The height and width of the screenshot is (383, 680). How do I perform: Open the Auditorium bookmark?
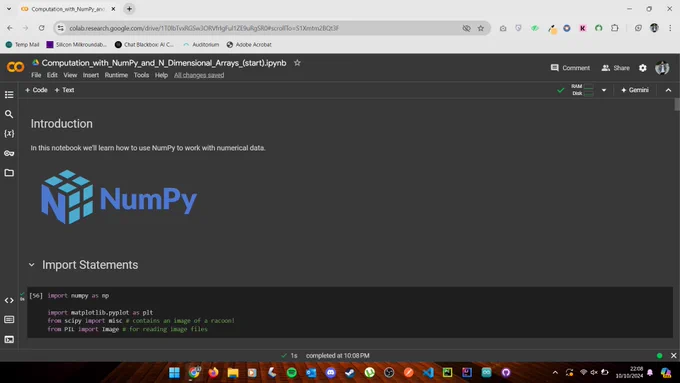pyautogui.click(x=201, y=45)
